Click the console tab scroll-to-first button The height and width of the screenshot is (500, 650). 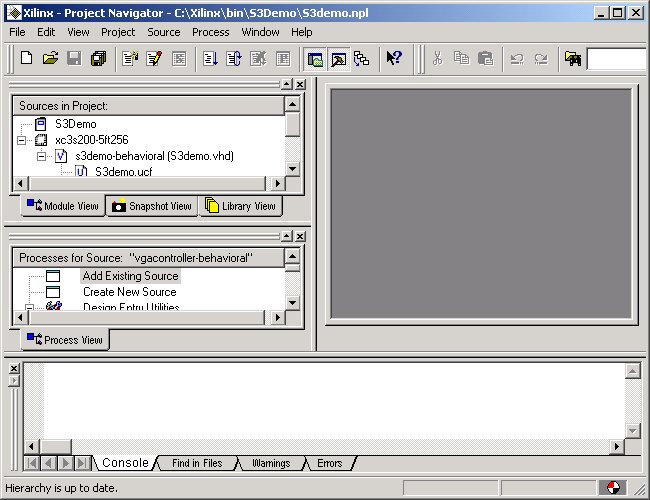[32, 463]
